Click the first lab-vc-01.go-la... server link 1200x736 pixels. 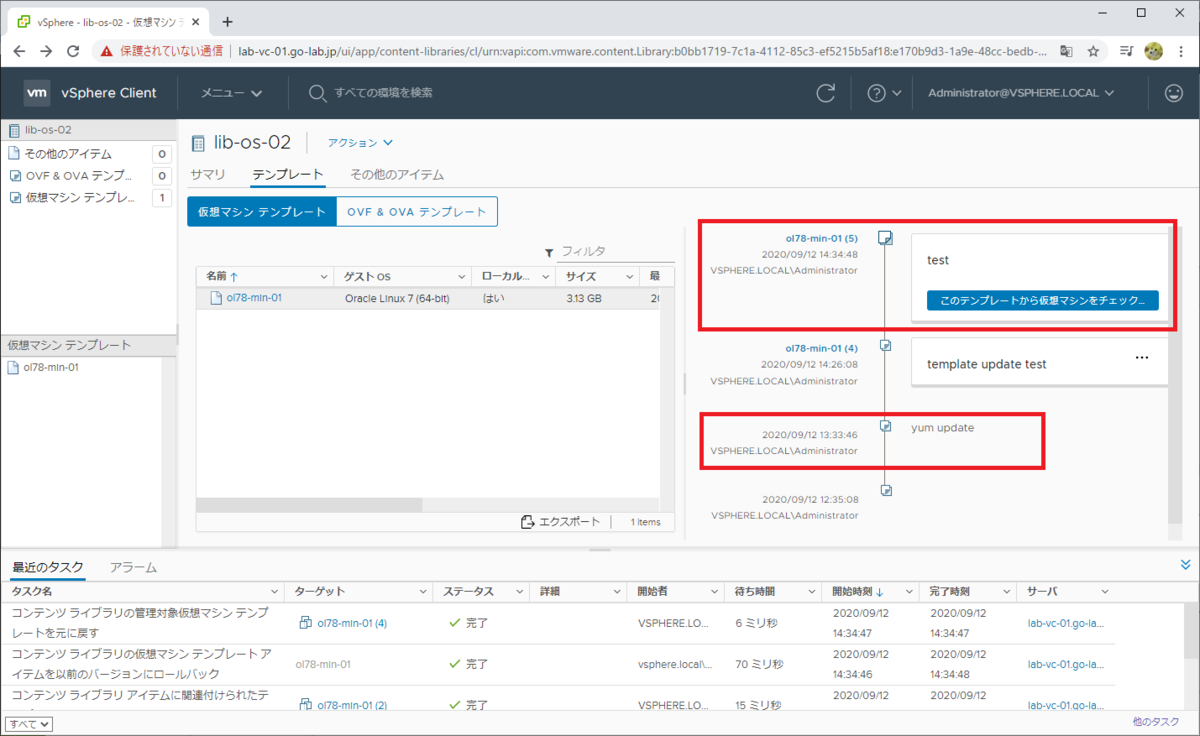tap(1066, 623)
